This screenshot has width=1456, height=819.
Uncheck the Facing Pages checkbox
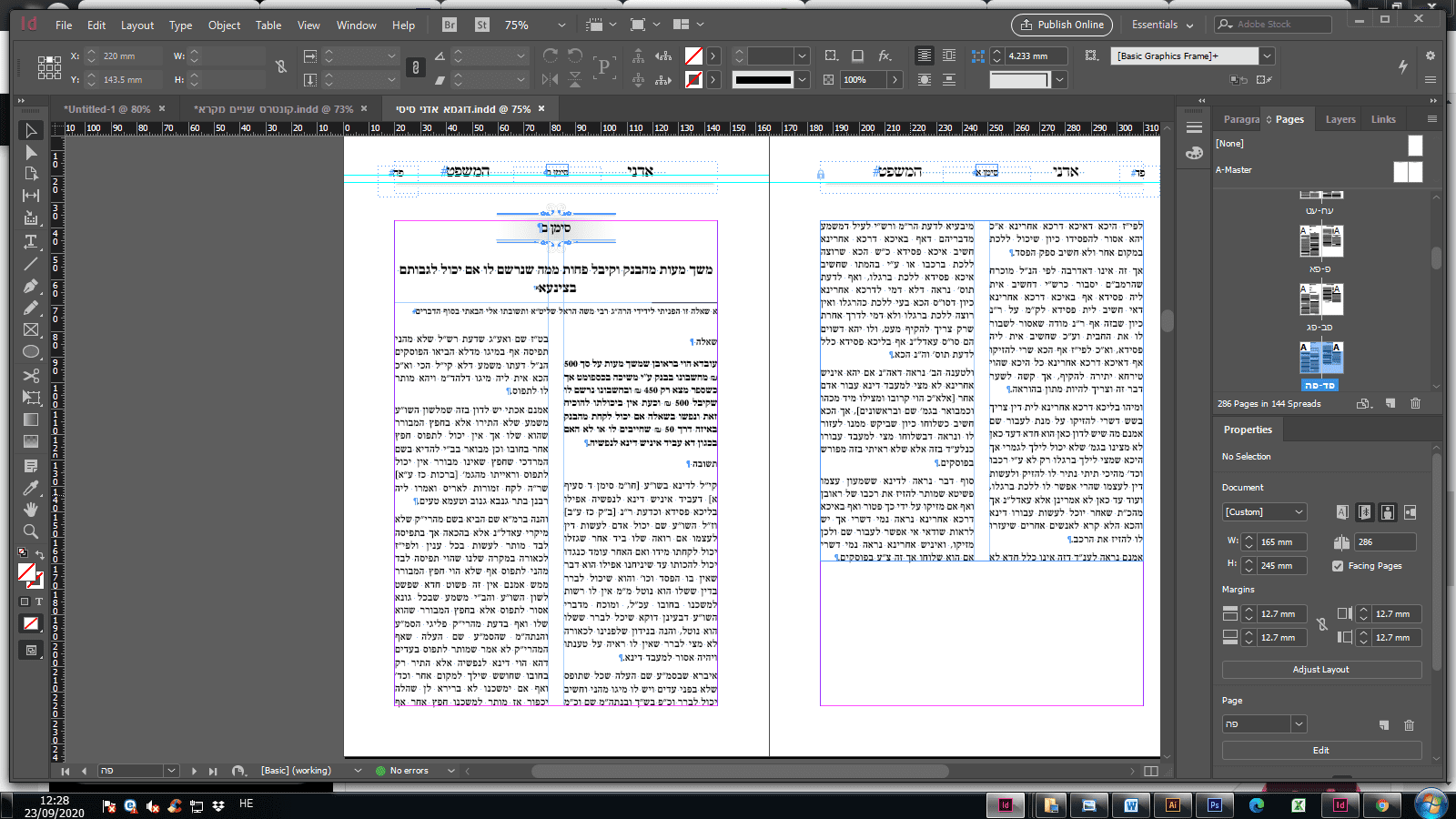[1338, 566]
